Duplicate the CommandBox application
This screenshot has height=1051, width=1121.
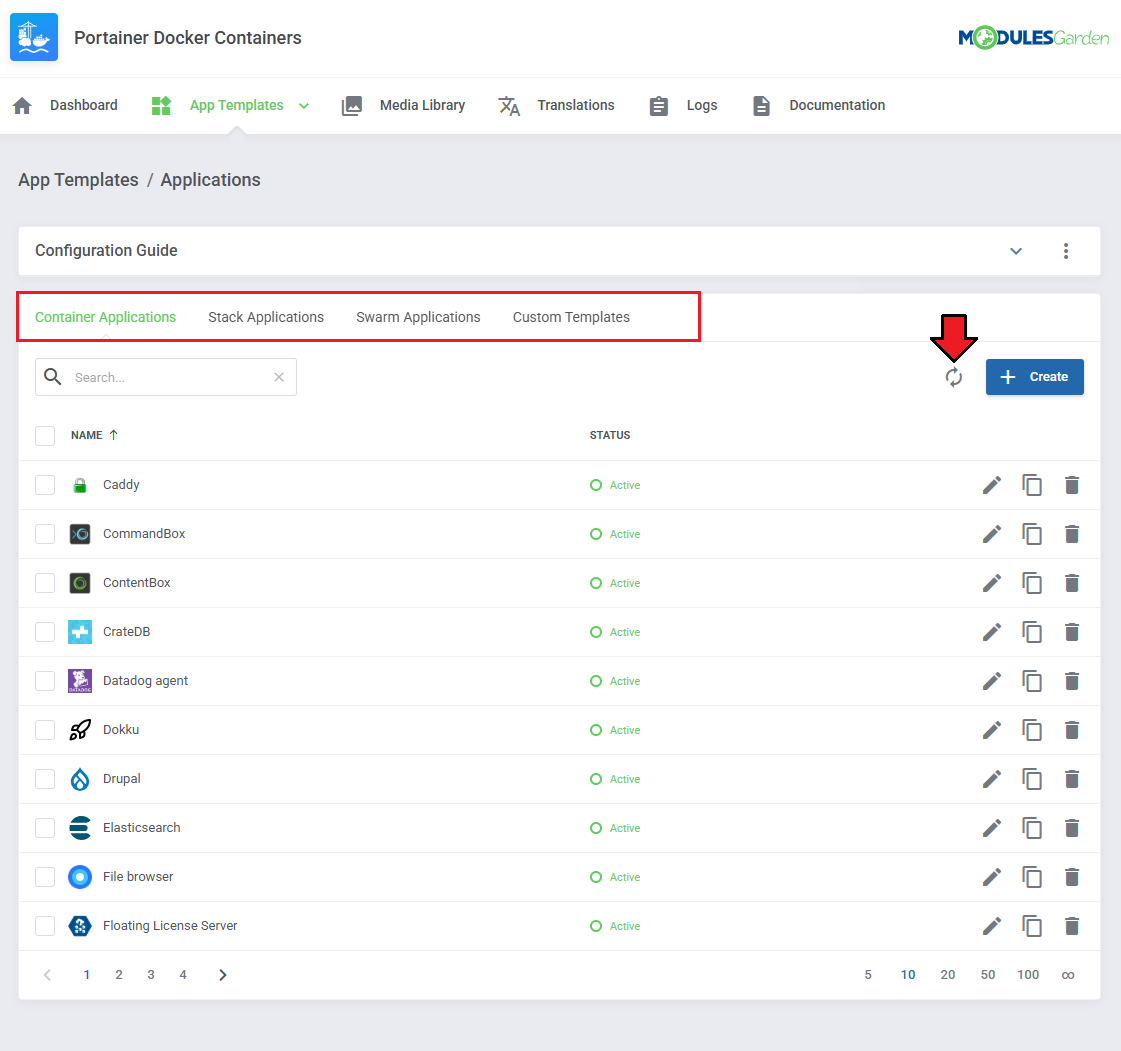(x=1032, y=534)
